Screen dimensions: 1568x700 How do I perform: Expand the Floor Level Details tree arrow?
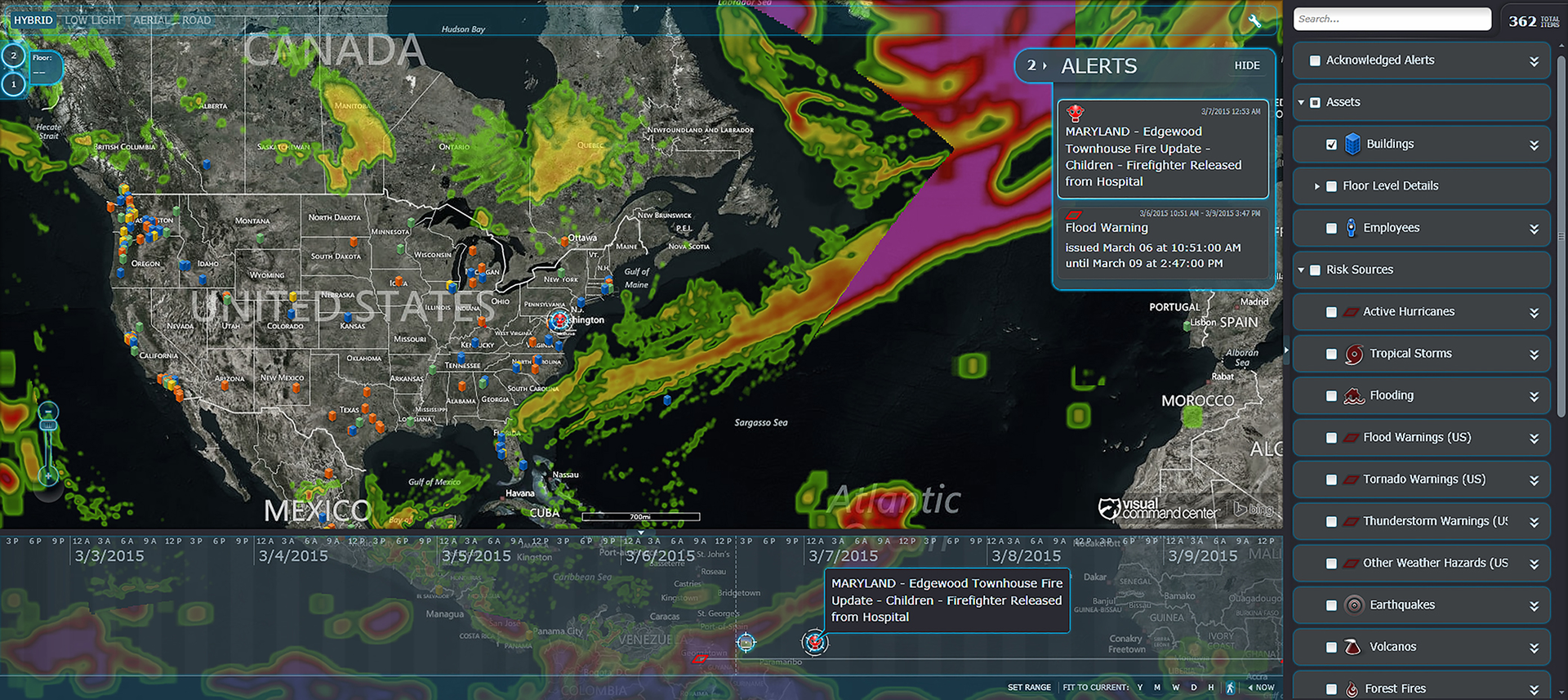(x=1316, y=186)
